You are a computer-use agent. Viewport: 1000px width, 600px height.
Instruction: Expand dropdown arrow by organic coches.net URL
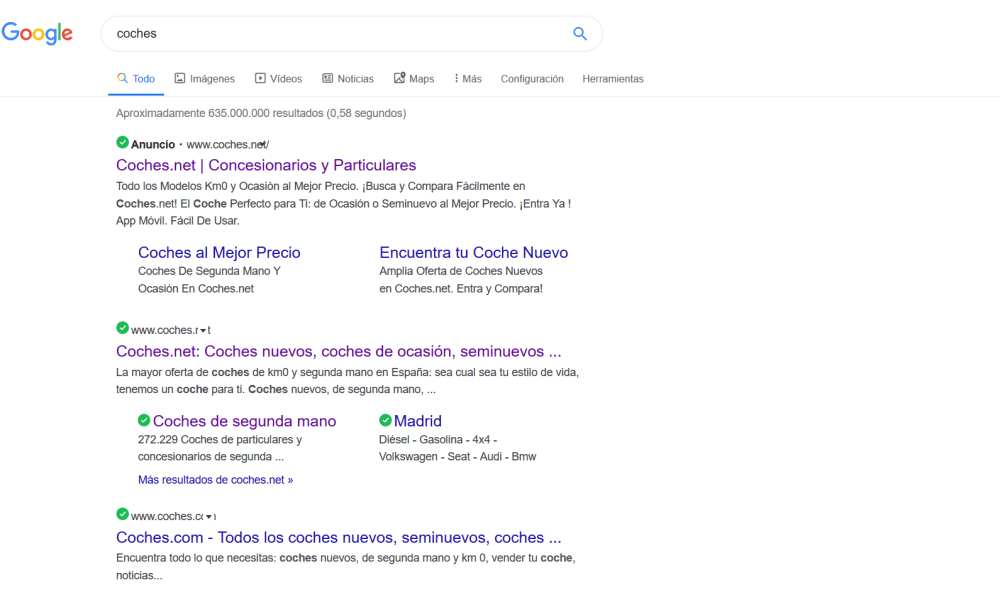click(201, 331)
